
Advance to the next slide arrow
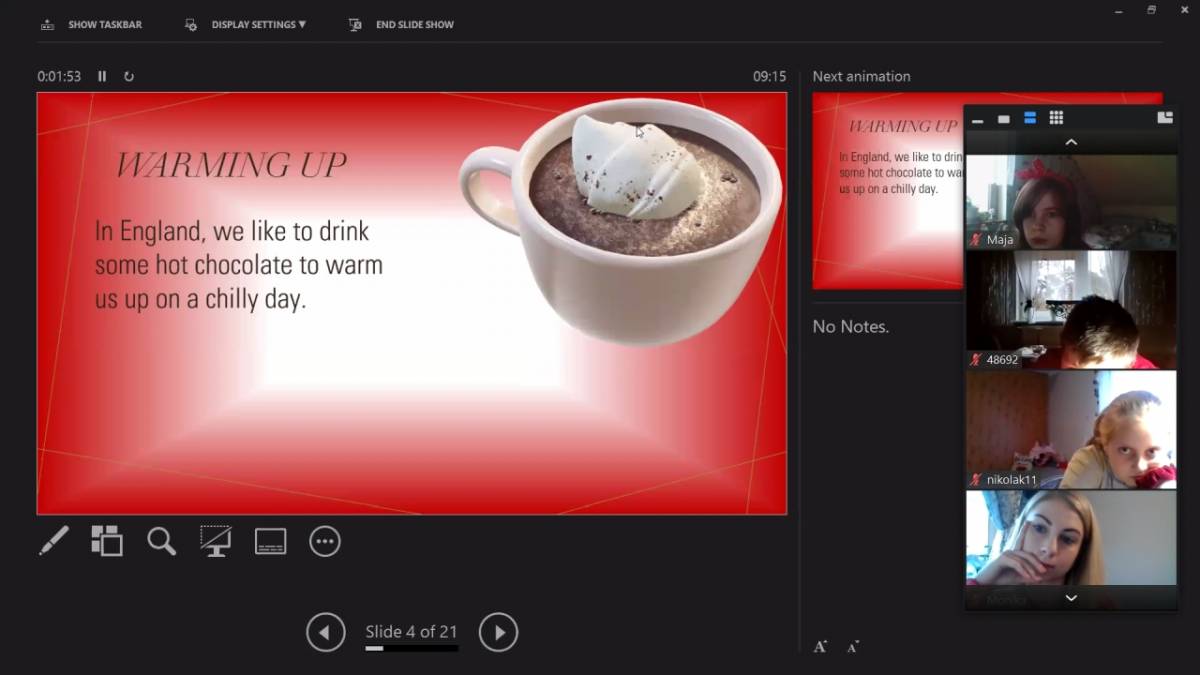(x=498, y=632)
